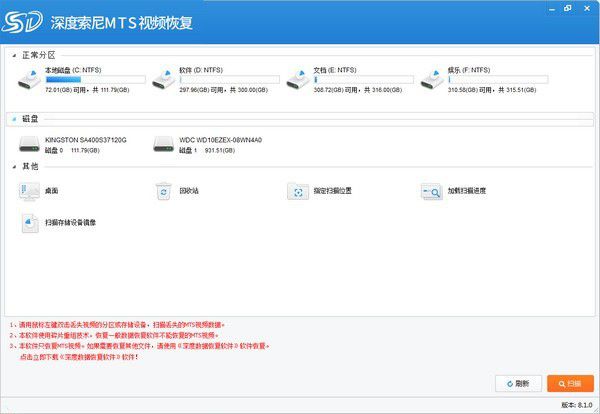Click the D: drive usage bar
This screenshot has height=414, width=600.
(230, 80)
